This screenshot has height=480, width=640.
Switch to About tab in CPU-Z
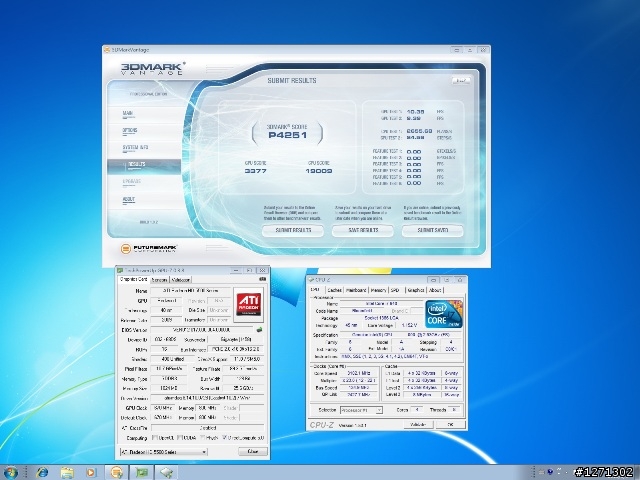435,290
